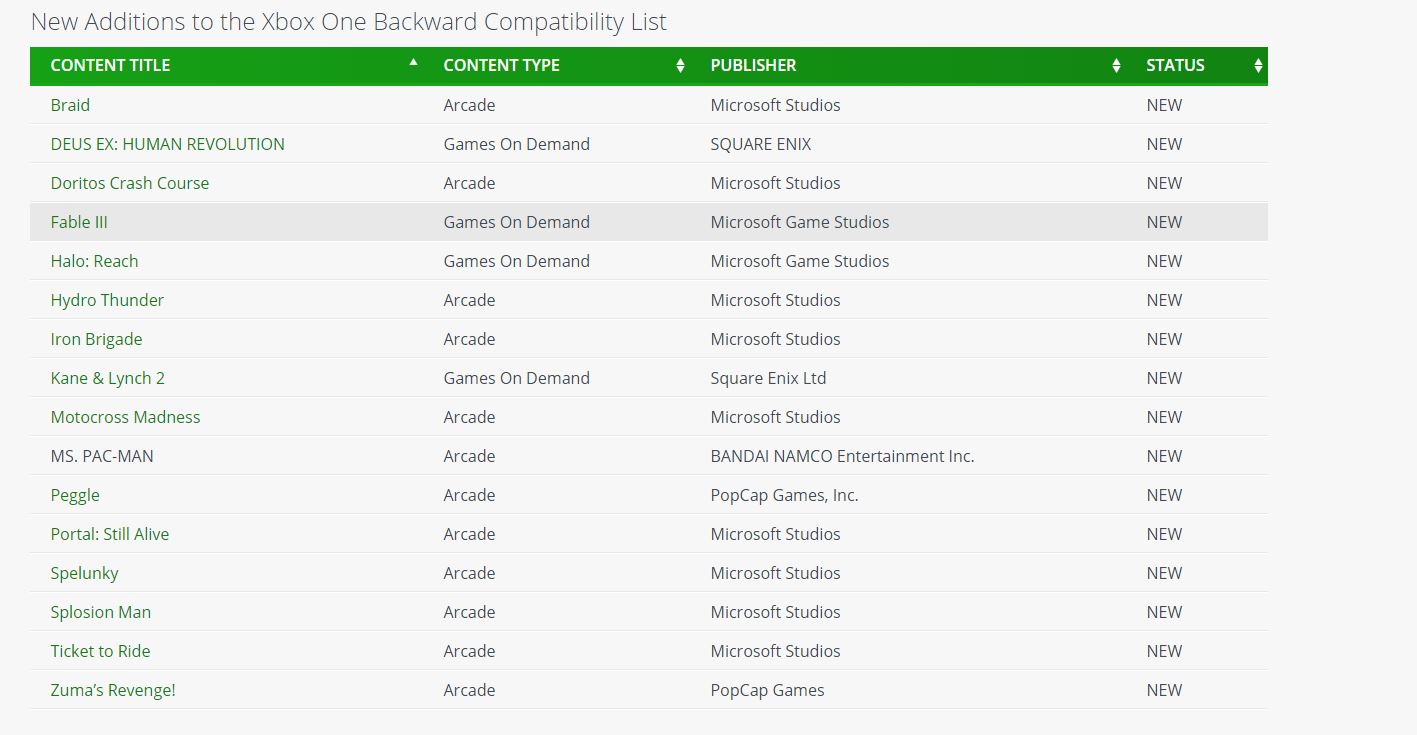The height and width of the screenshot is (735, 1417).
Task: Click the PUBLISHER header text
Action: 753,65
